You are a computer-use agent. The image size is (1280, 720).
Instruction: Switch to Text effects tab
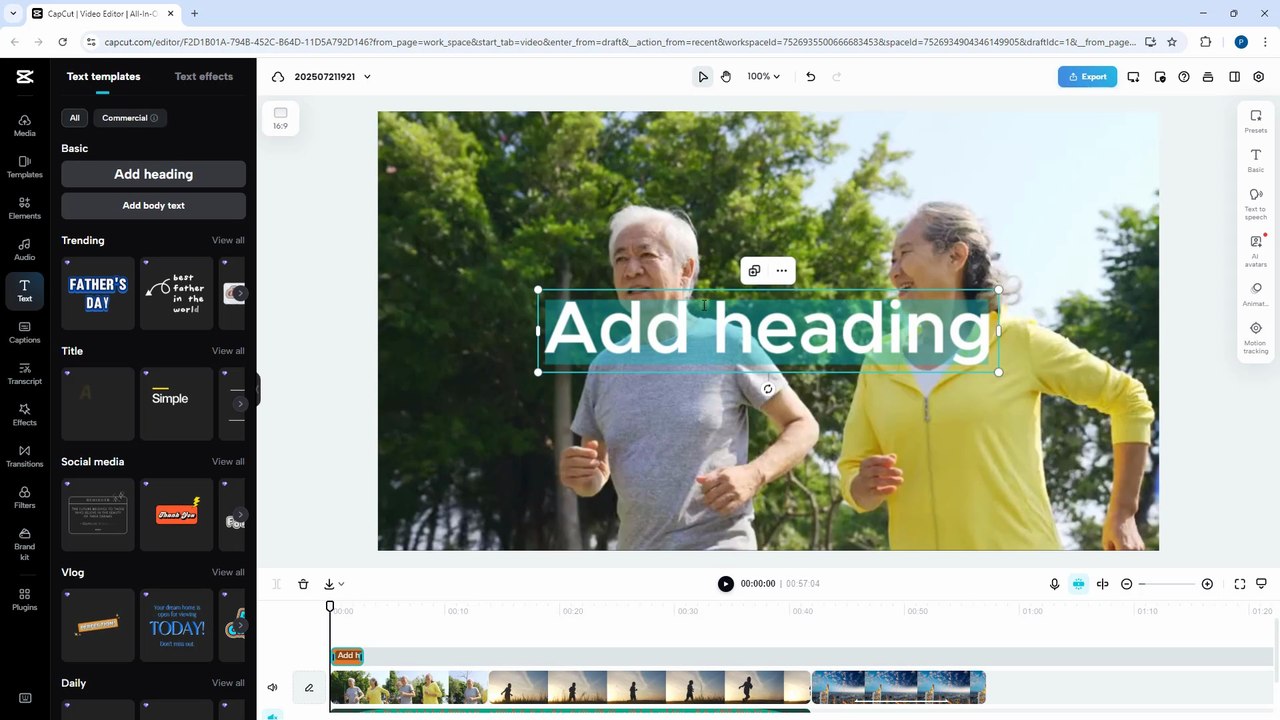coord(203,77)
